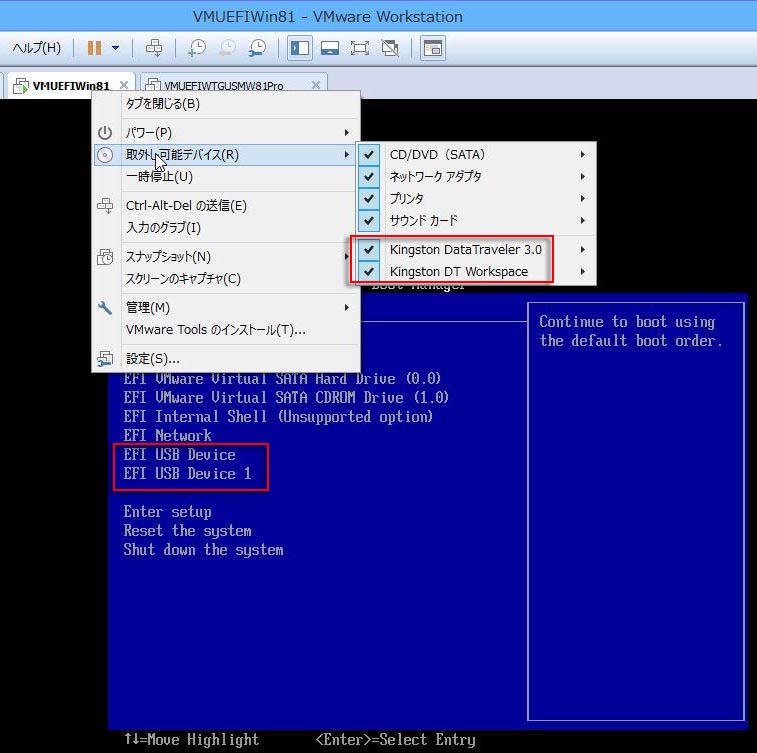This screenshot has width=757, height=753.
Task: Select the EFI USB Device 1 boot entry
Action: pos(187,474)
